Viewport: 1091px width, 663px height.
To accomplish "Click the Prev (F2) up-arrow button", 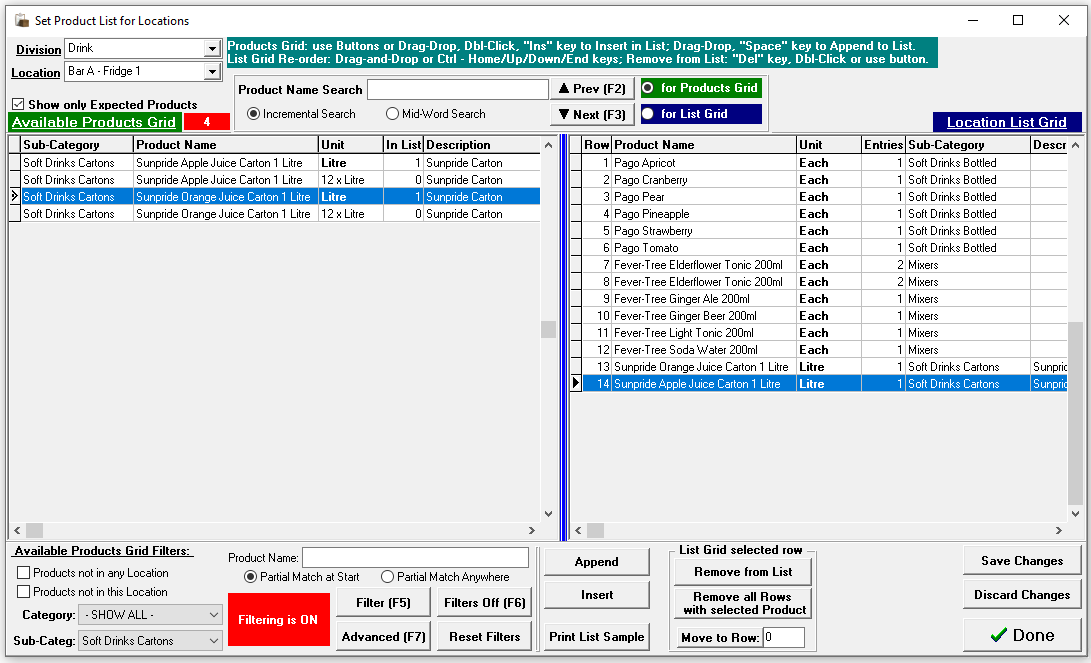I will point(592,89).
